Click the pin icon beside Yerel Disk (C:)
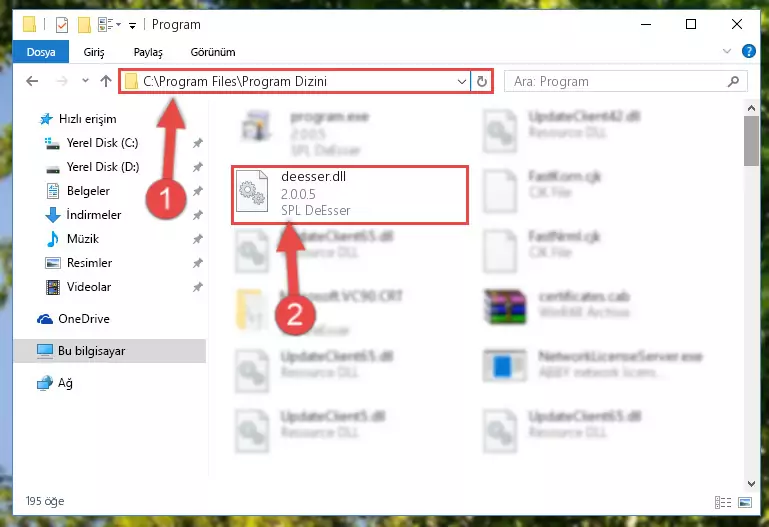The height and width of the screenshot is (527, 769). 197,143
